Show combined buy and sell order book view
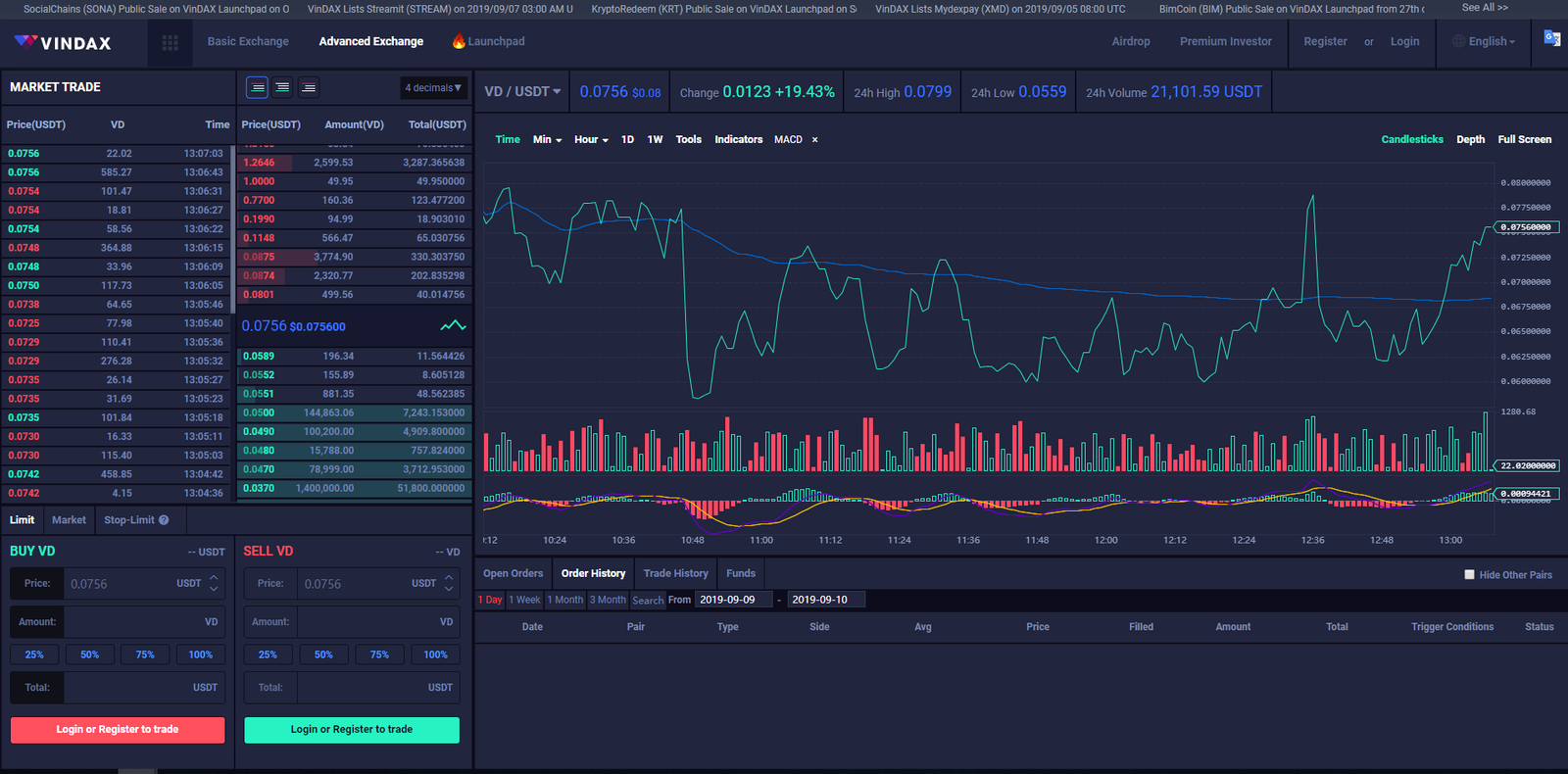The image size is (1568, 774). pyautogui.click(x=257, y=88)
